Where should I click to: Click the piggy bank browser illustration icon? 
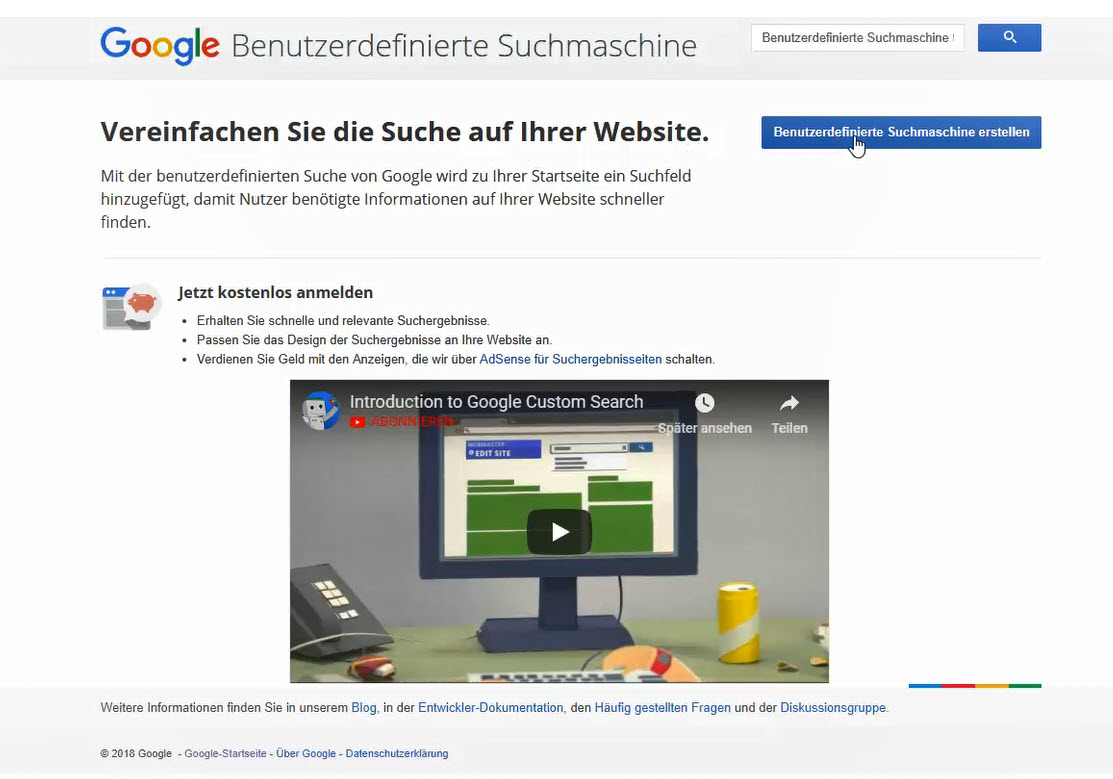tap(131, 307)
